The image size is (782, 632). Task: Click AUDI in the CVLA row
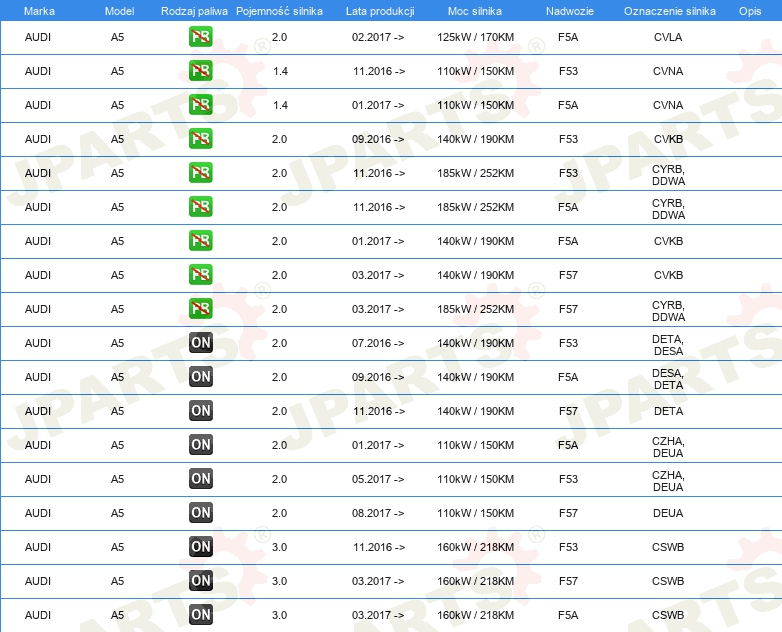click(x=38, y=37)
